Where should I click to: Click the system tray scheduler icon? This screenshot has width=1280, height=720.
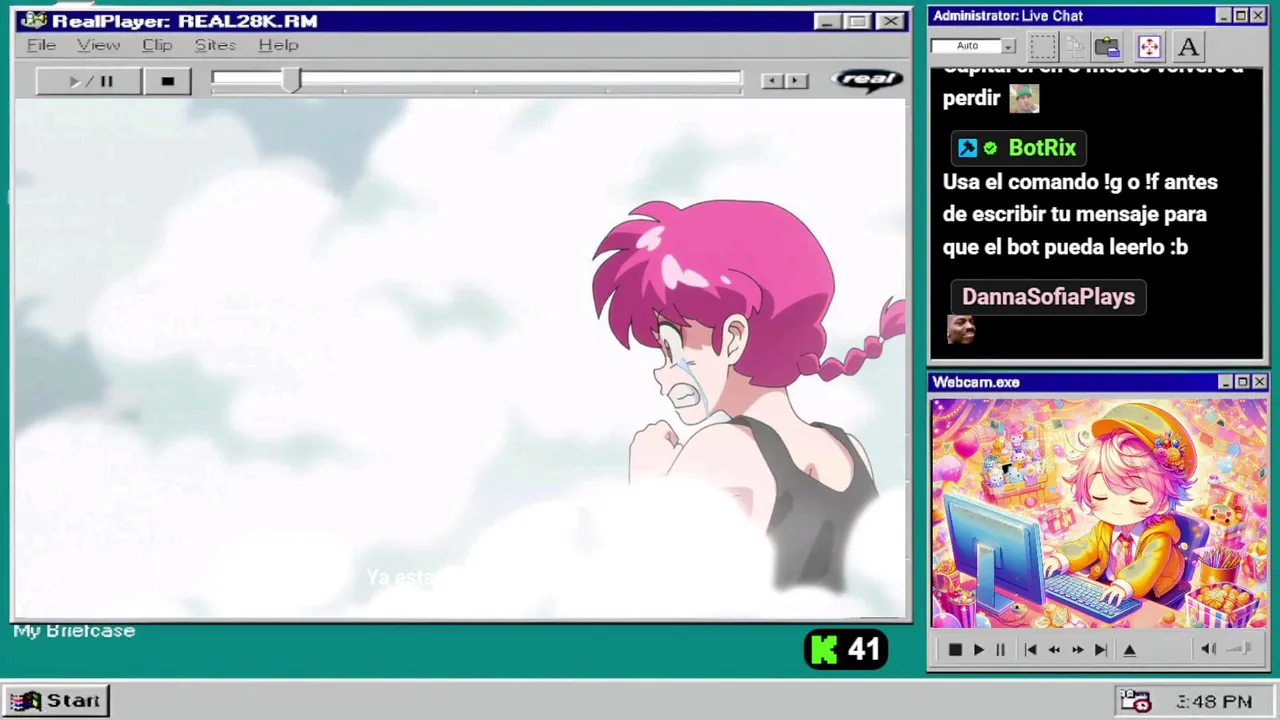pyautogui.click(x=1135, y=701)
